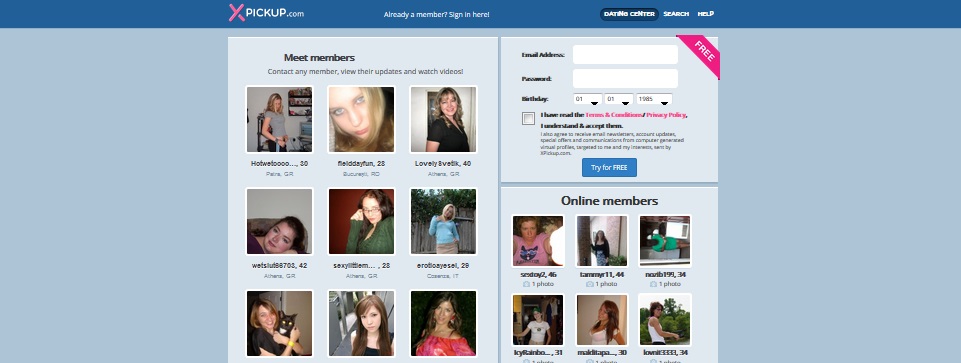Open the Privacy Policy link
961x363 pixels.
coord(666,115)
